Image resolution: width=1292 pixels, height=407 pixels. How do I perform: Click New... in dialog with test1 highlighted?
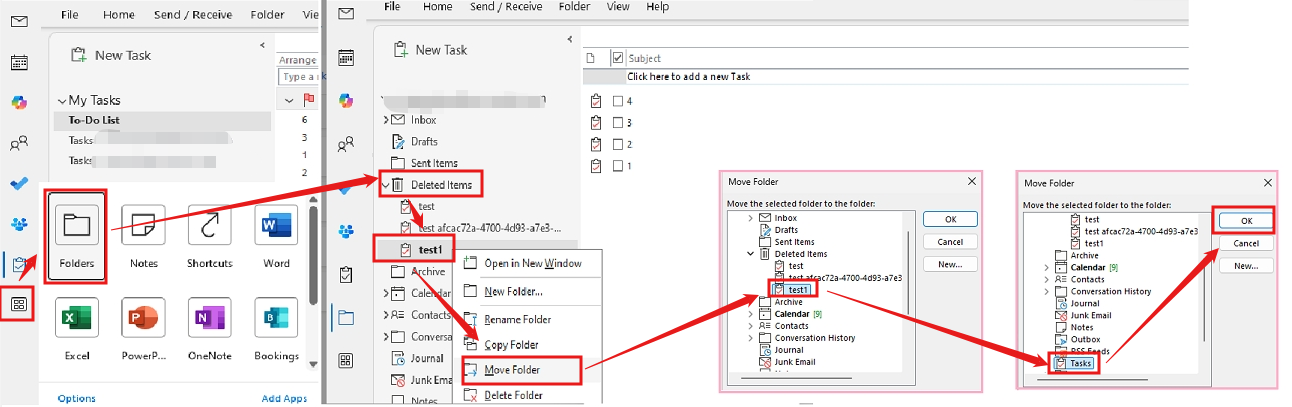coord(950,264)
